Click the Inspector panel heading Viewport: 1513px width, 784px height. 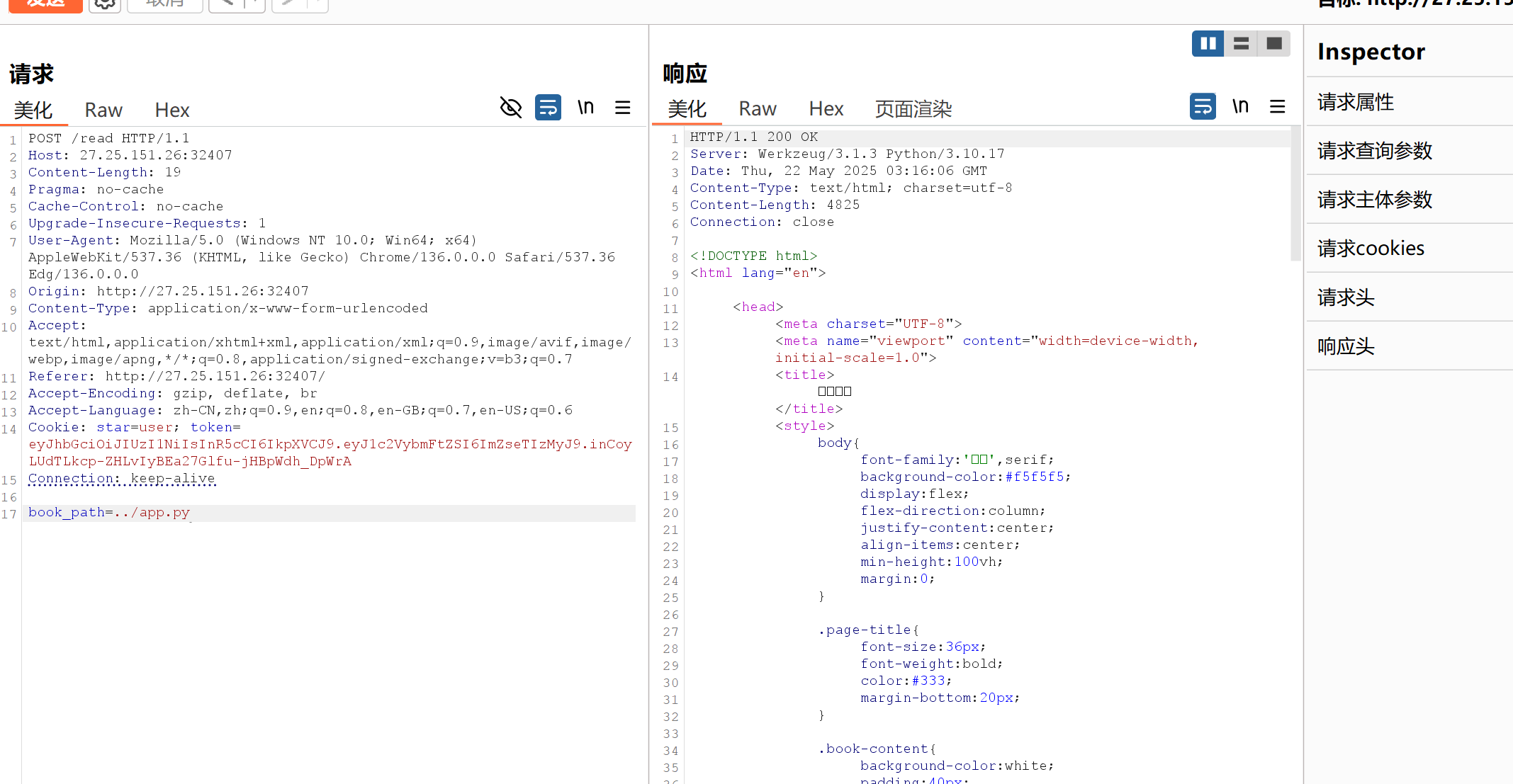coord(1371,52)
